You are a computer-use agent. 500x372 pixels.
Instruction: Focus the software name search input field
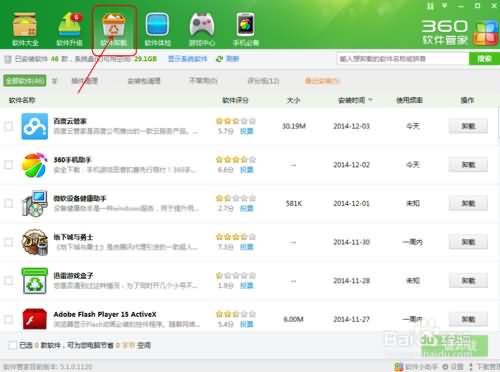[x=403, y=59]
